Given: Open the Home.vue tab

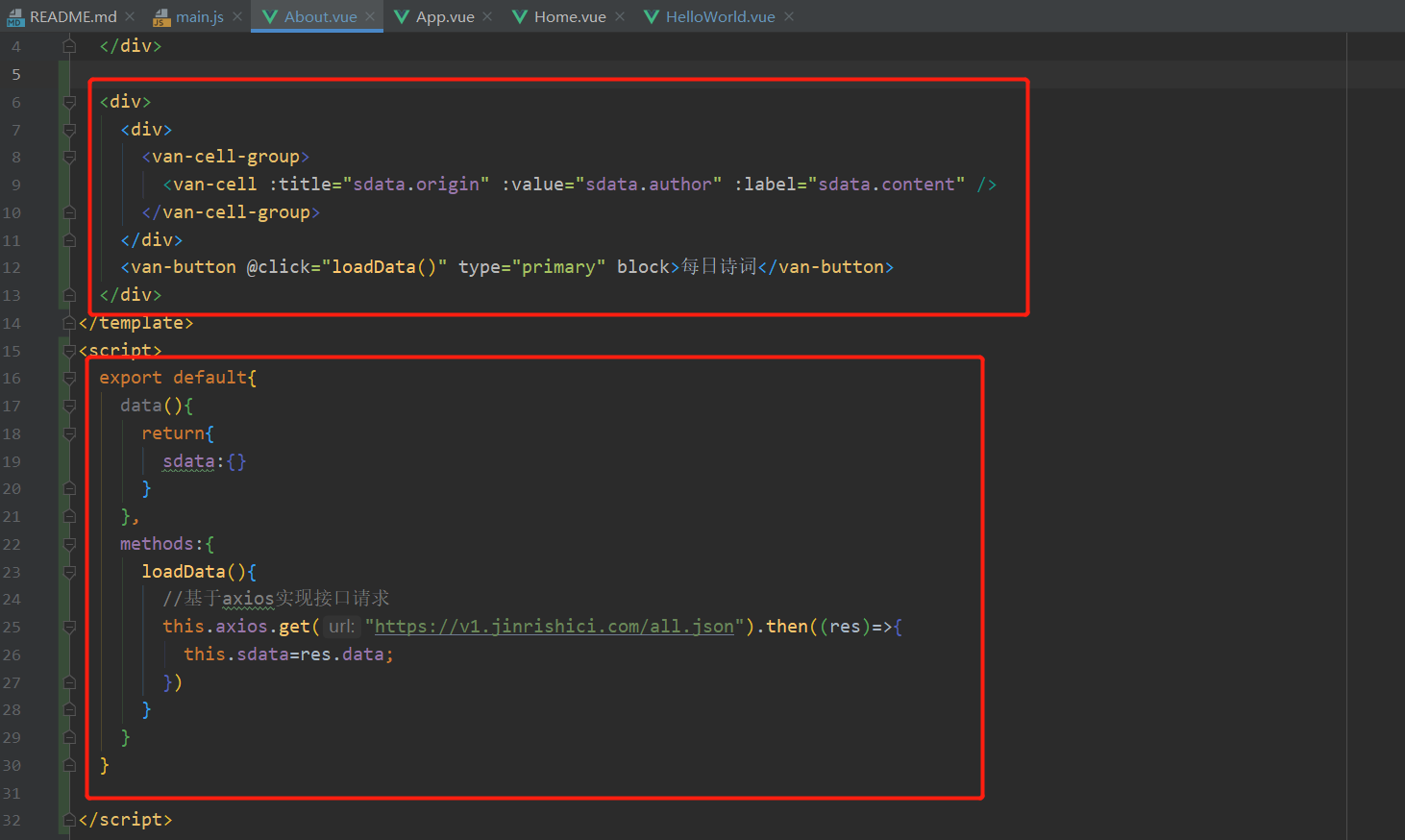Looking at the screenshot, I should [x=568, y=16].
